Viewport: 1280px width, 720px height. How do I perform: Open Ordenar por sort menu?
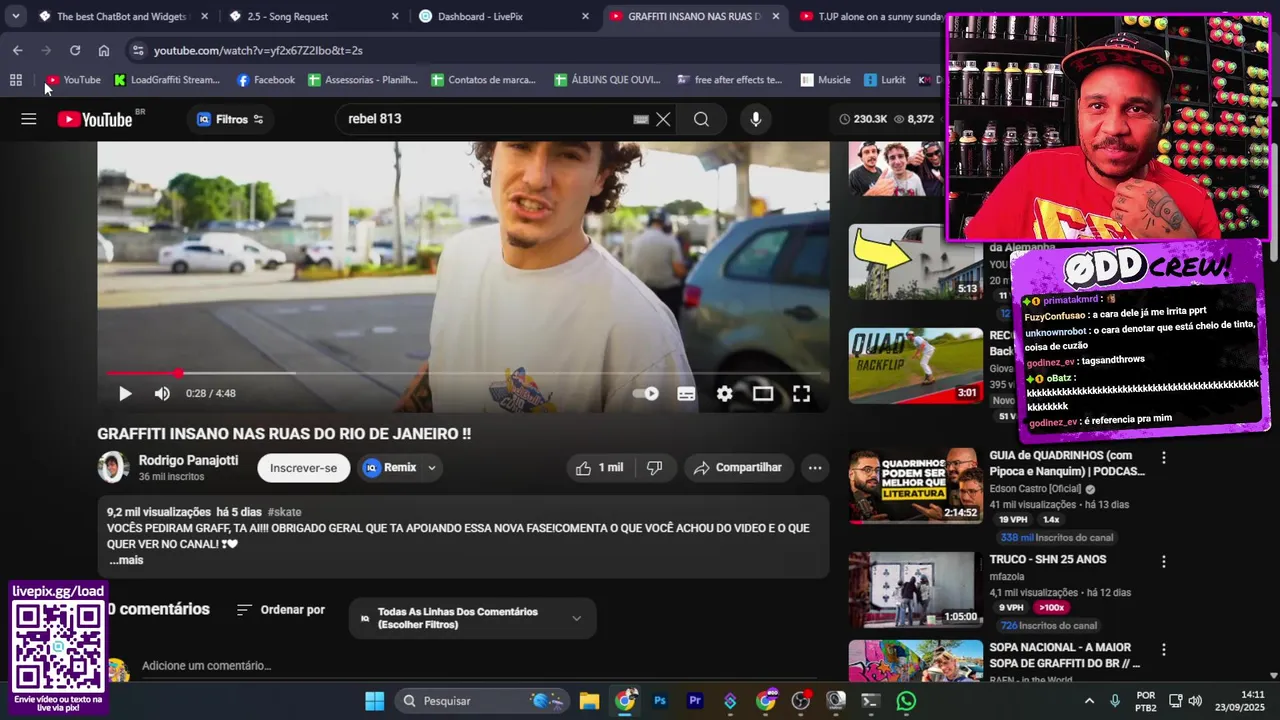pyautogui.click(x=281, y=610)
